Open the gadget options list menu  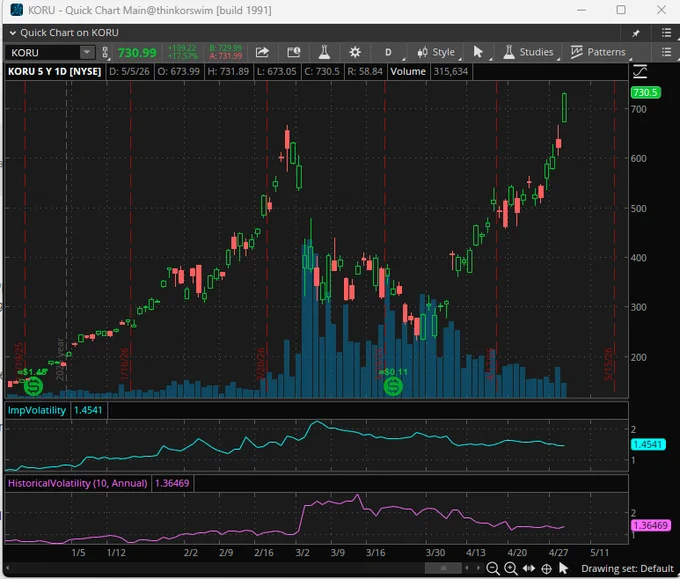[667, 33]
